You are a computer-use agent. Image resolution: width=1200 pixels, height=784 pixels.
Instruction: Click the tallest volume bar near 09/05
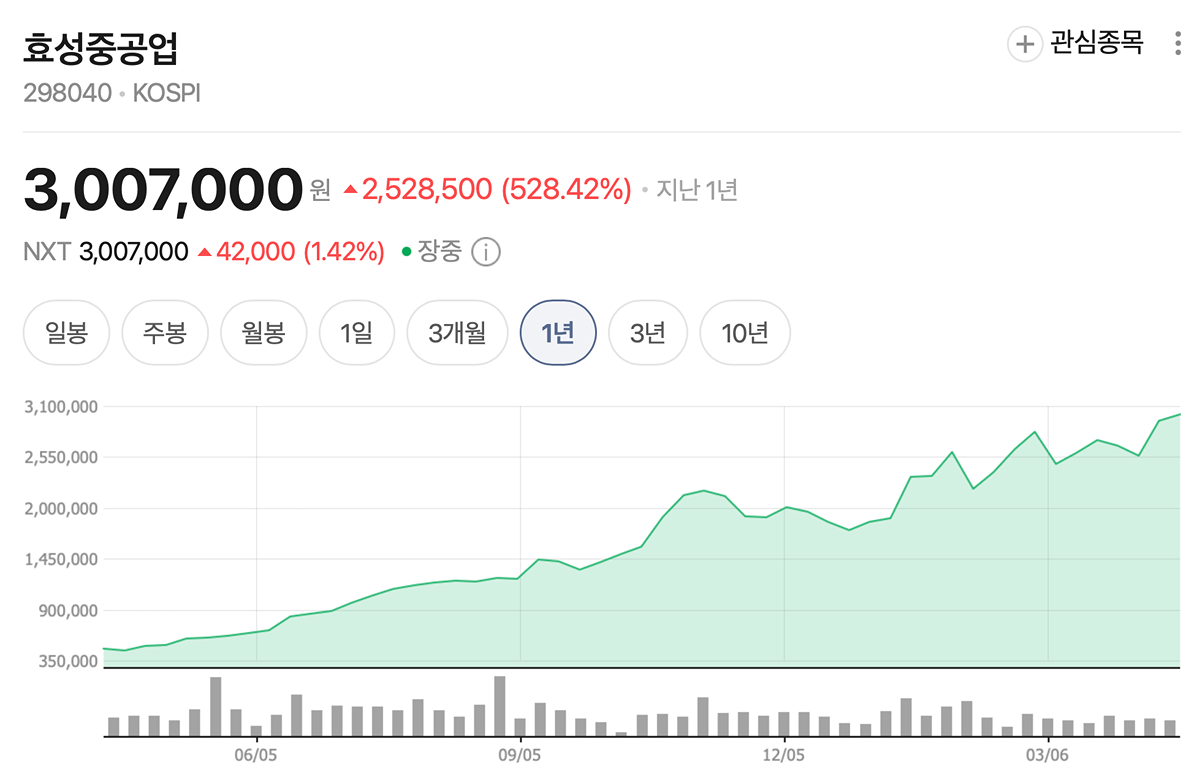(x=499, y=706)
